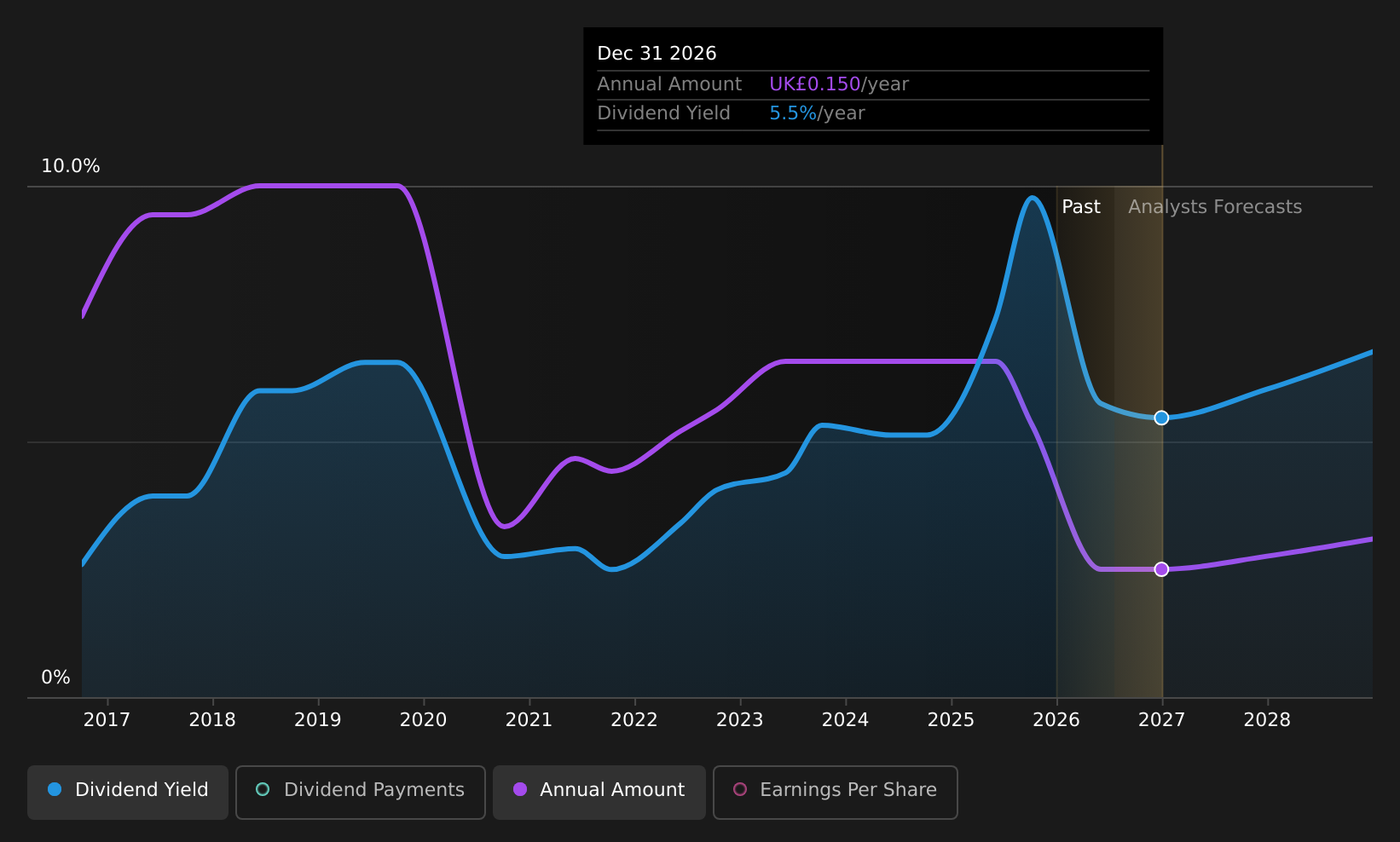Click the 2019 x-axis label
Image resolution: width=1400 pixels, height=842 pixels.
(x=318, y=720)
